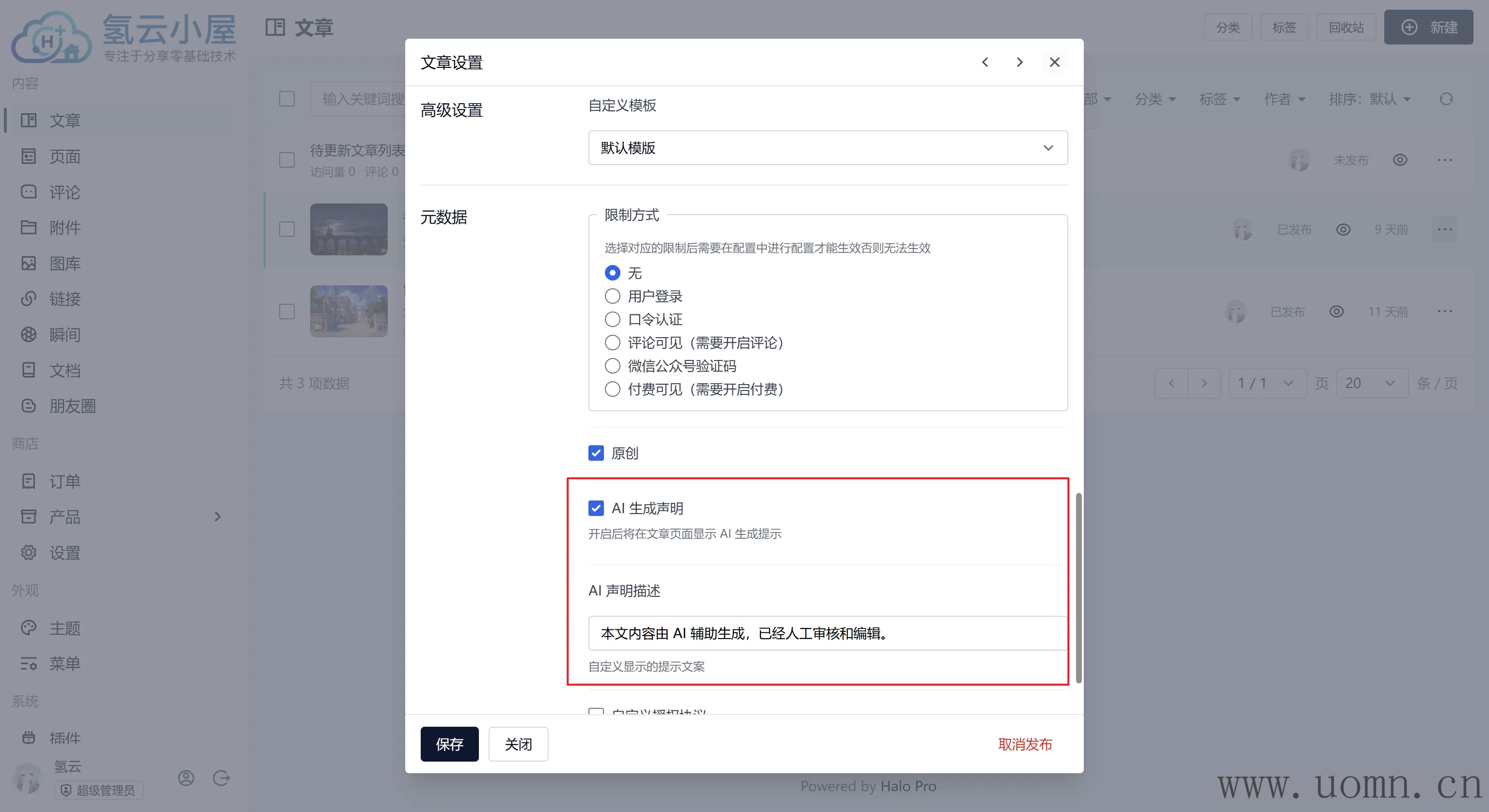Open 瞬间 in the sidebar
This screenshot has height=812, width=1489.
tap(64, 335)
